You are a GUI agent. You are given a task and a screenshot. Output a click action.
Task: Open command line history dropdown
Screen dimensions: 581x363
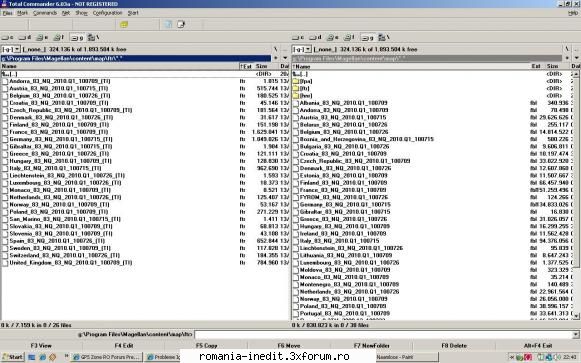click(x=575, y=334)
